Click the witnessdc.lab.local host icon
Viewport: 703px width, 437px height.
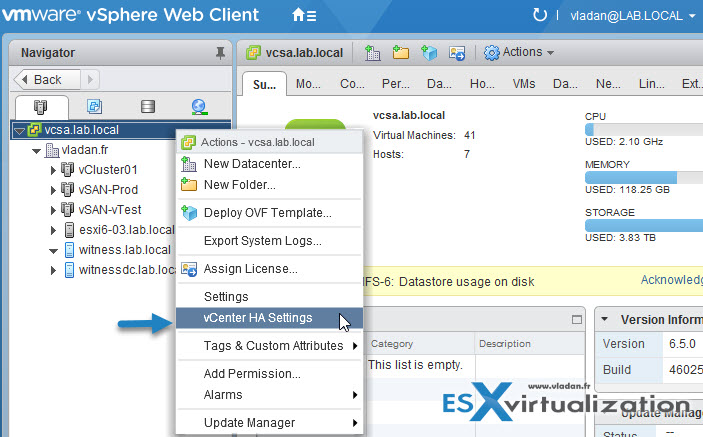pyautogui.click(x=69, y=270)
